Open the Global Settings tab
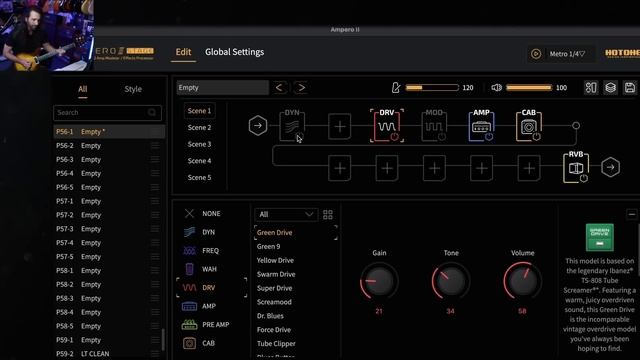 [235, 52]
